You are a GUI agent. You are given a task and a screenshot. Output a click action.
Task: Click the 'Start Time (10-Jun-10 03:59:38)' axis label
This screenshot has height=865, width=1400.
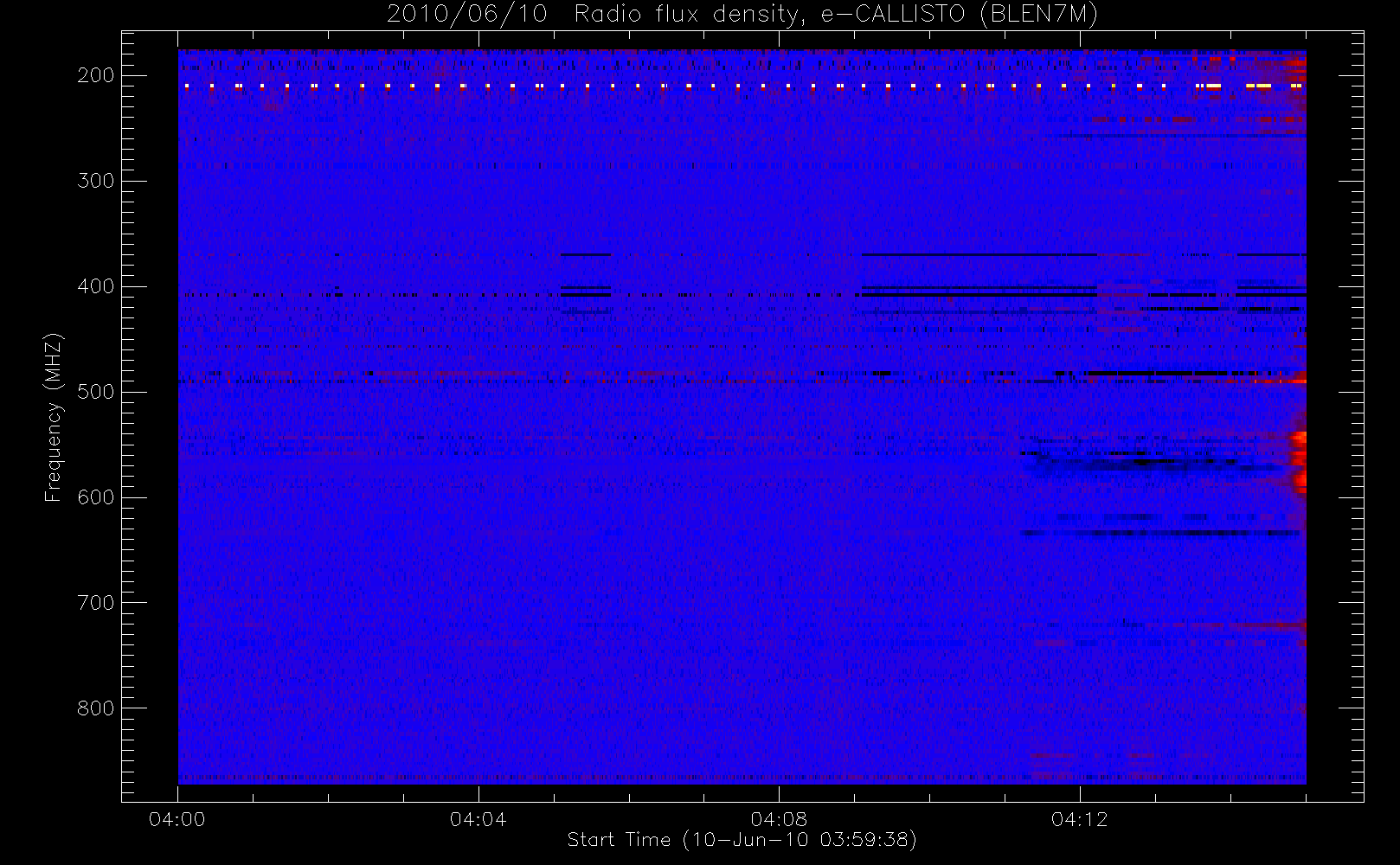click(x=742, y=840)
